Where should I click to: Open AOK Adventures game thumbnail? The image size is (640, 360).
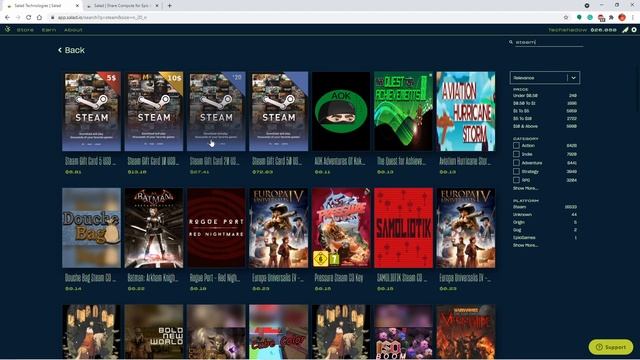[341, 111]
